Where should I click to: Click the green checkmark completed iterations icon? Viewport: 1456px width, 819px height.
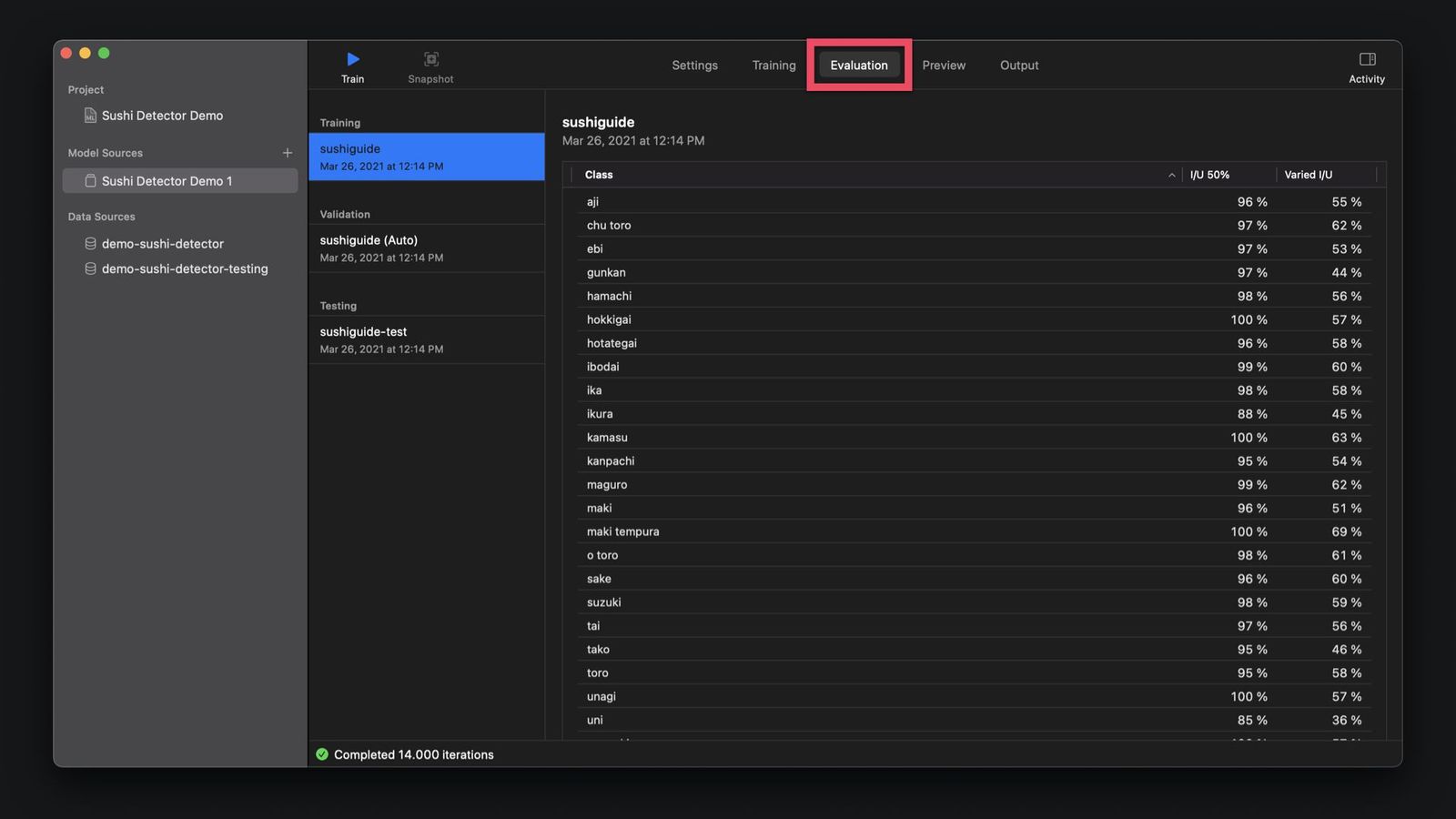coord(324,754)
